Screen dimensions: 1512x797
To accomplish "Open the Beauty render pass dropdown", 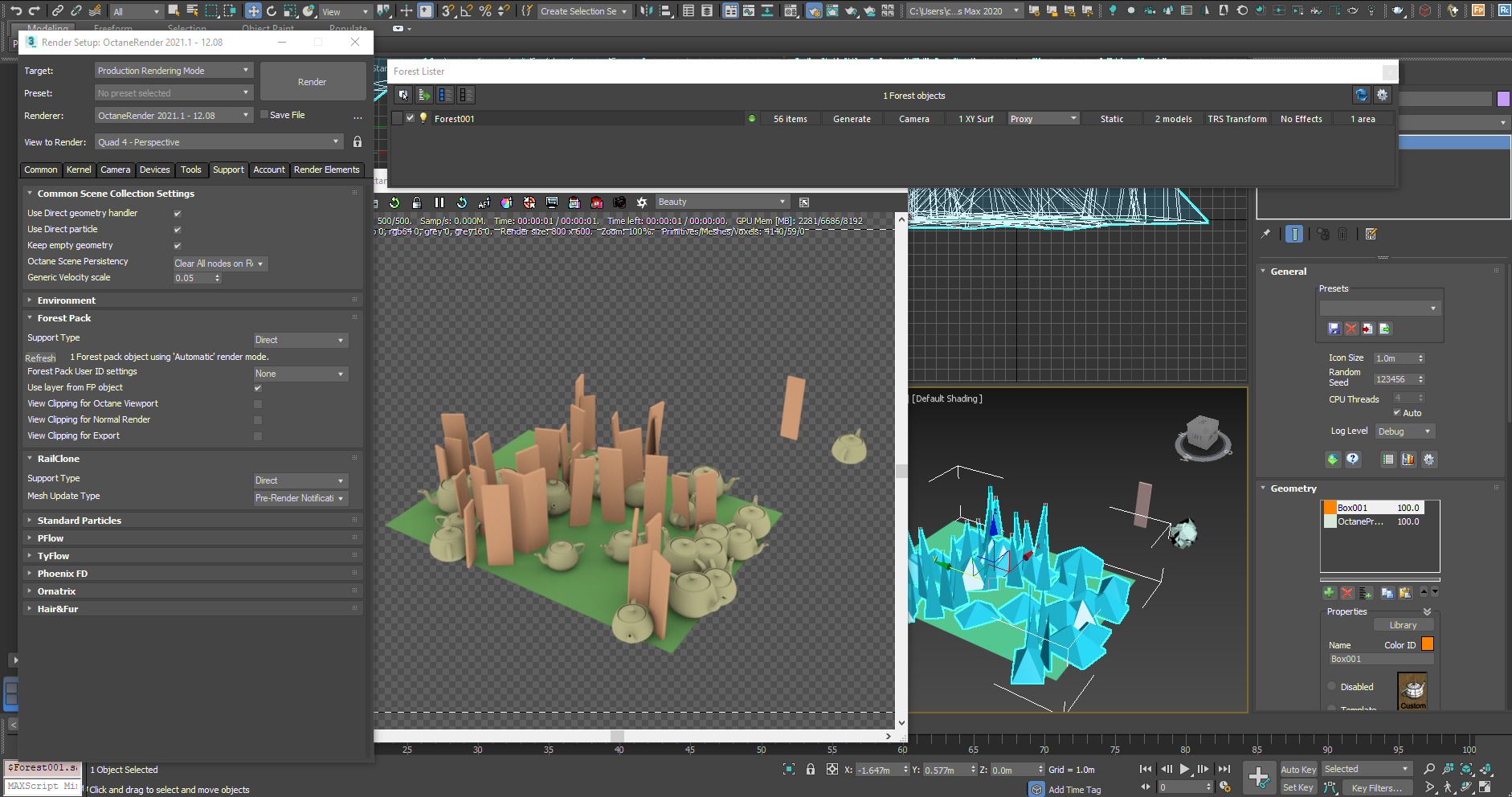I will (721, 202).
